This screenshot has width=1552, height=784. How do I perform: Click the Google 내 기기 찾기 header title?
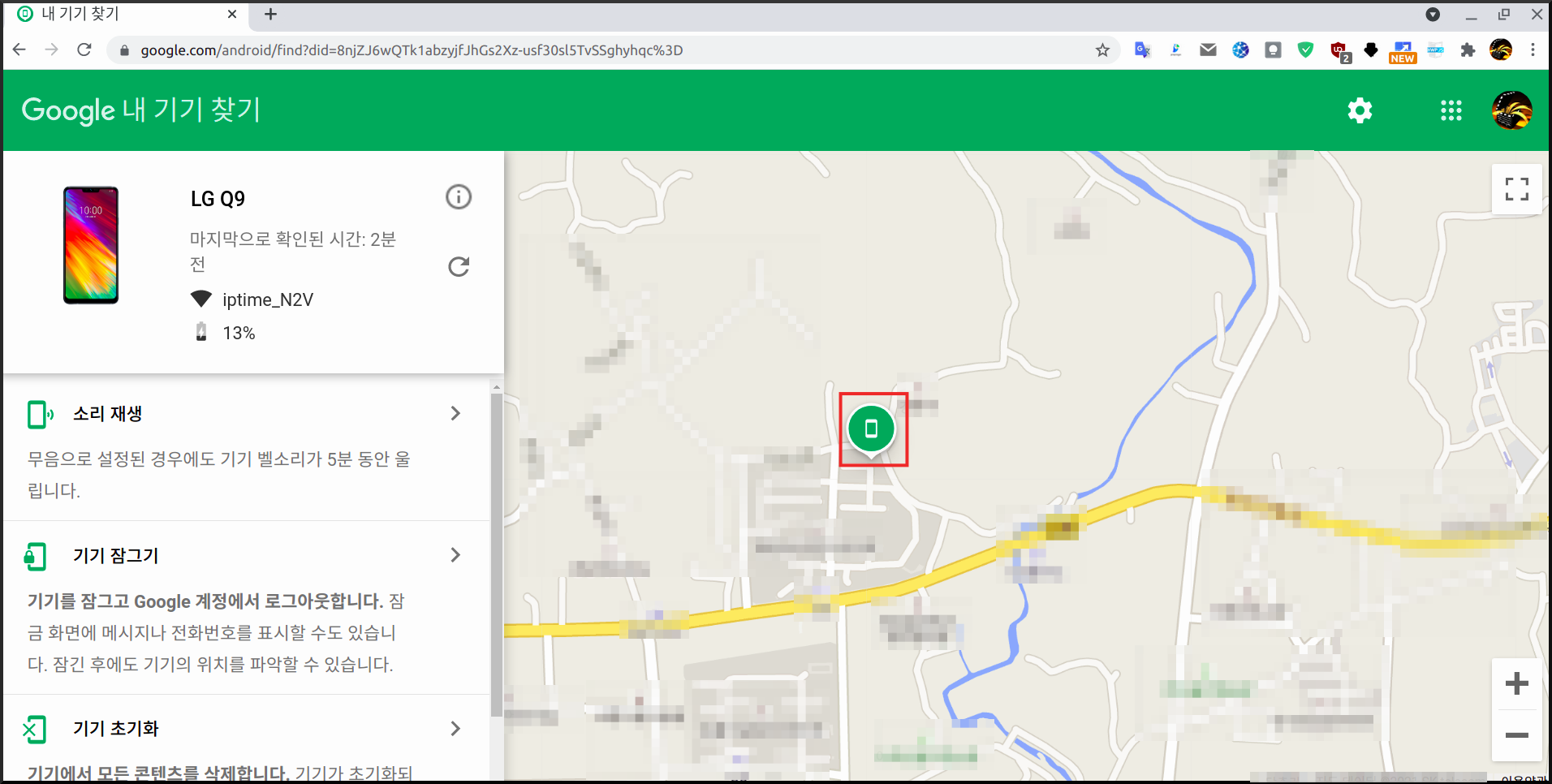pyautogui.click(x=141, y=110)
